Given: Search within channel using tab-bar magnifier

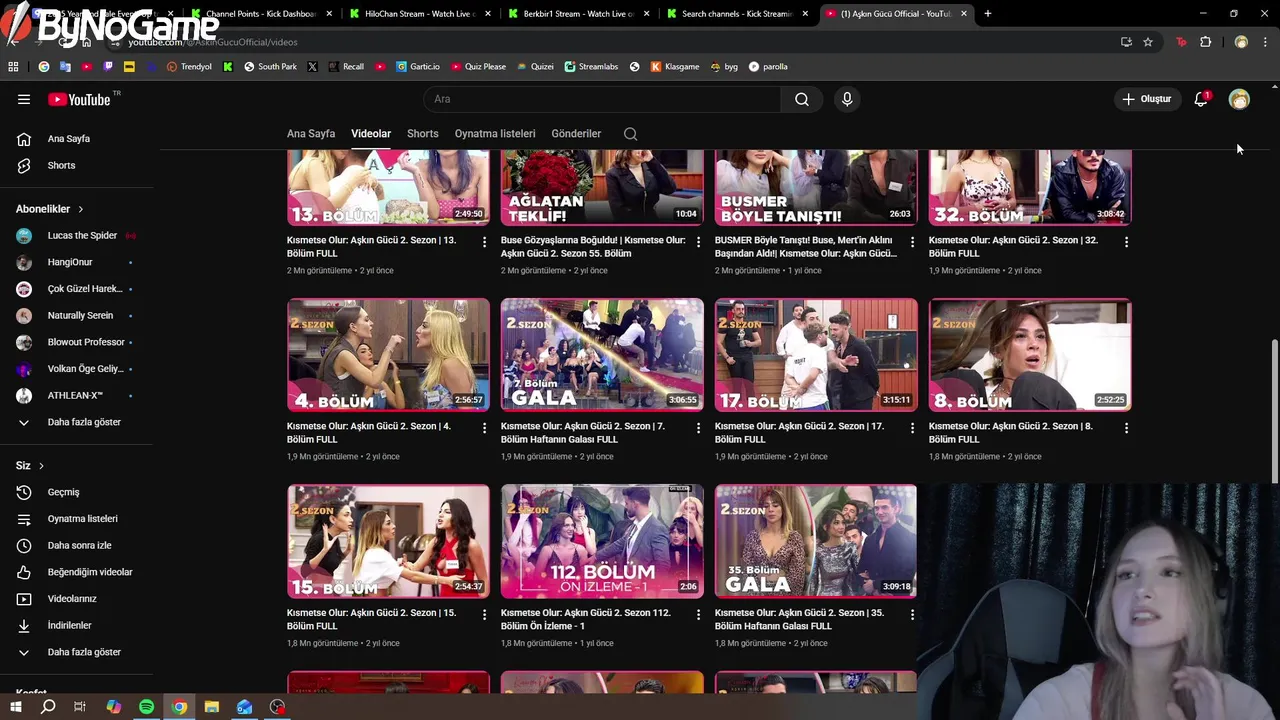Looking at the screenshot, I should [630, 134].
